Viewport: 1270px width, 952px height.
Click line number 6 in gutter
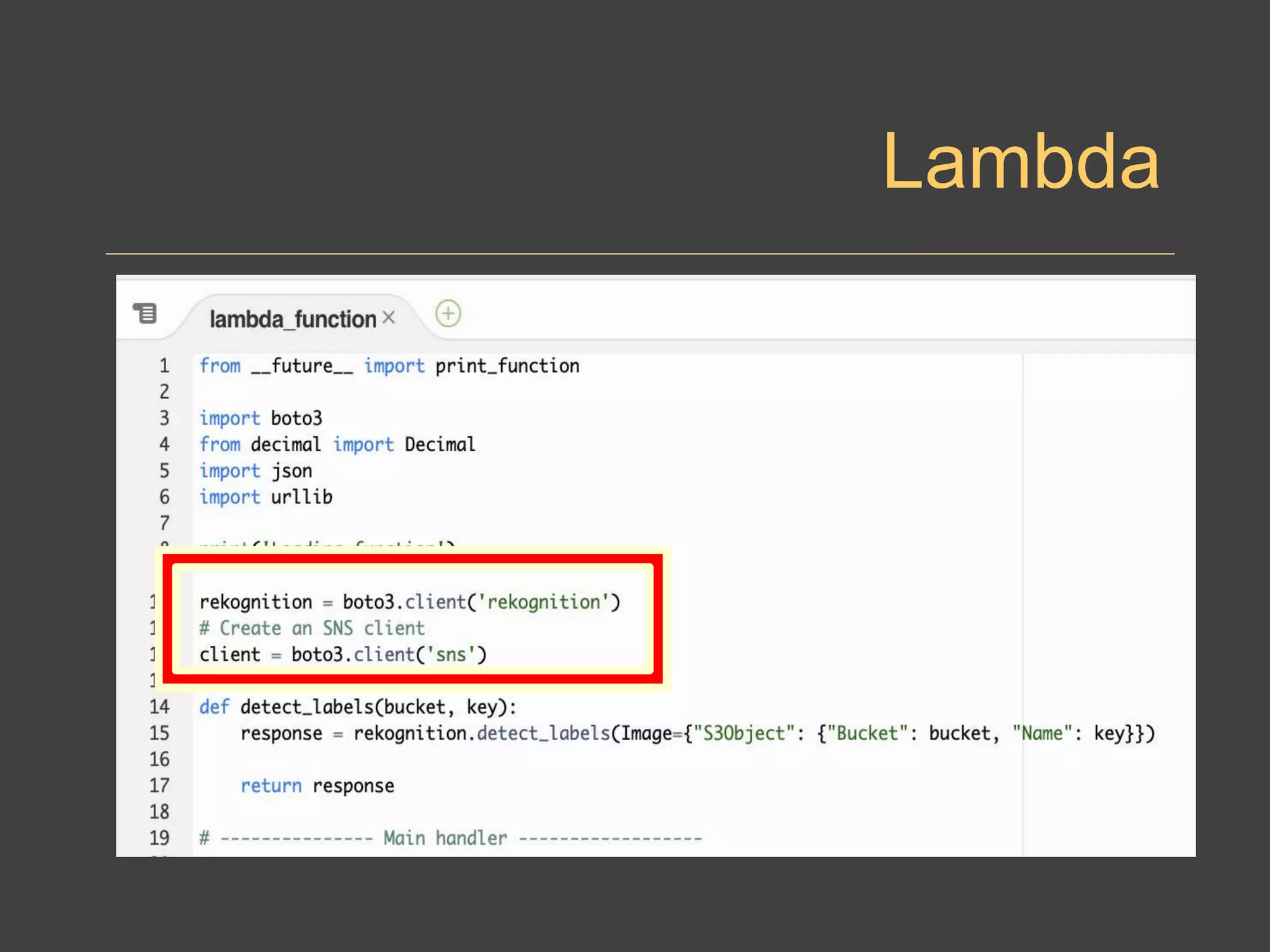click(164, 497)
